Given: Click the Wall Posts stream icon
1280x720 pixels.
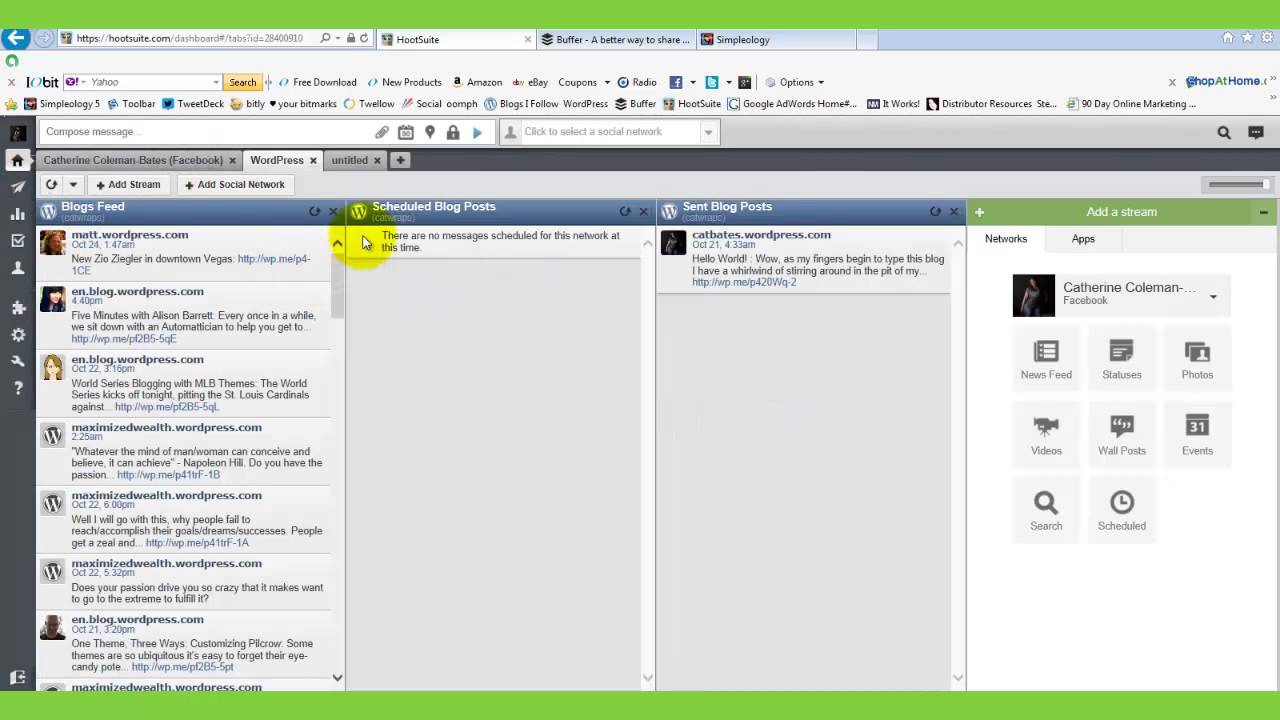Looking at the screenshot, I should tap(1121, 436).
